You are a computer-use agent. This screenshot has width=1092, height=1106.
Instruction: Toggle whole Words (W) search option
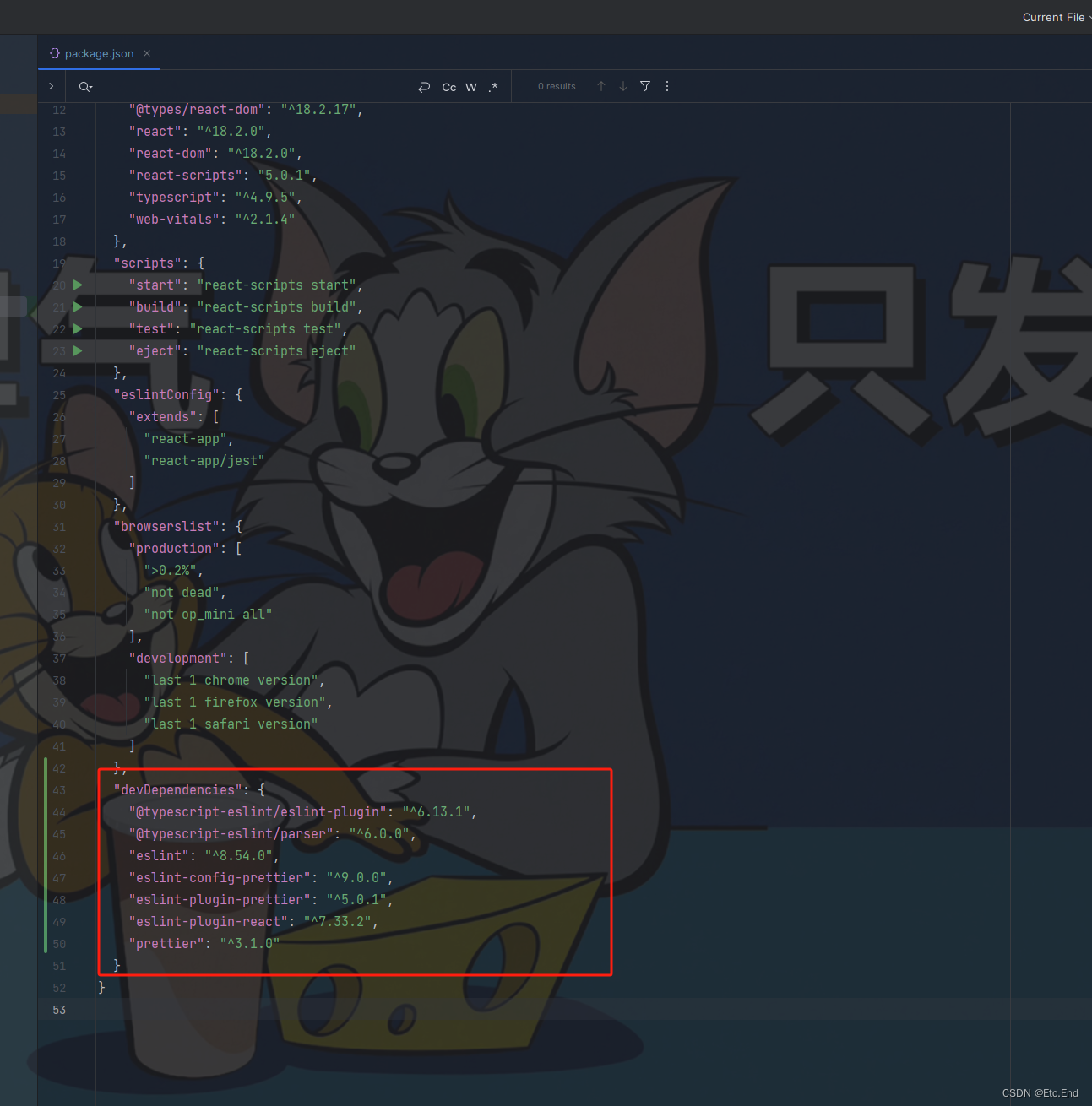tap(471, 87)
